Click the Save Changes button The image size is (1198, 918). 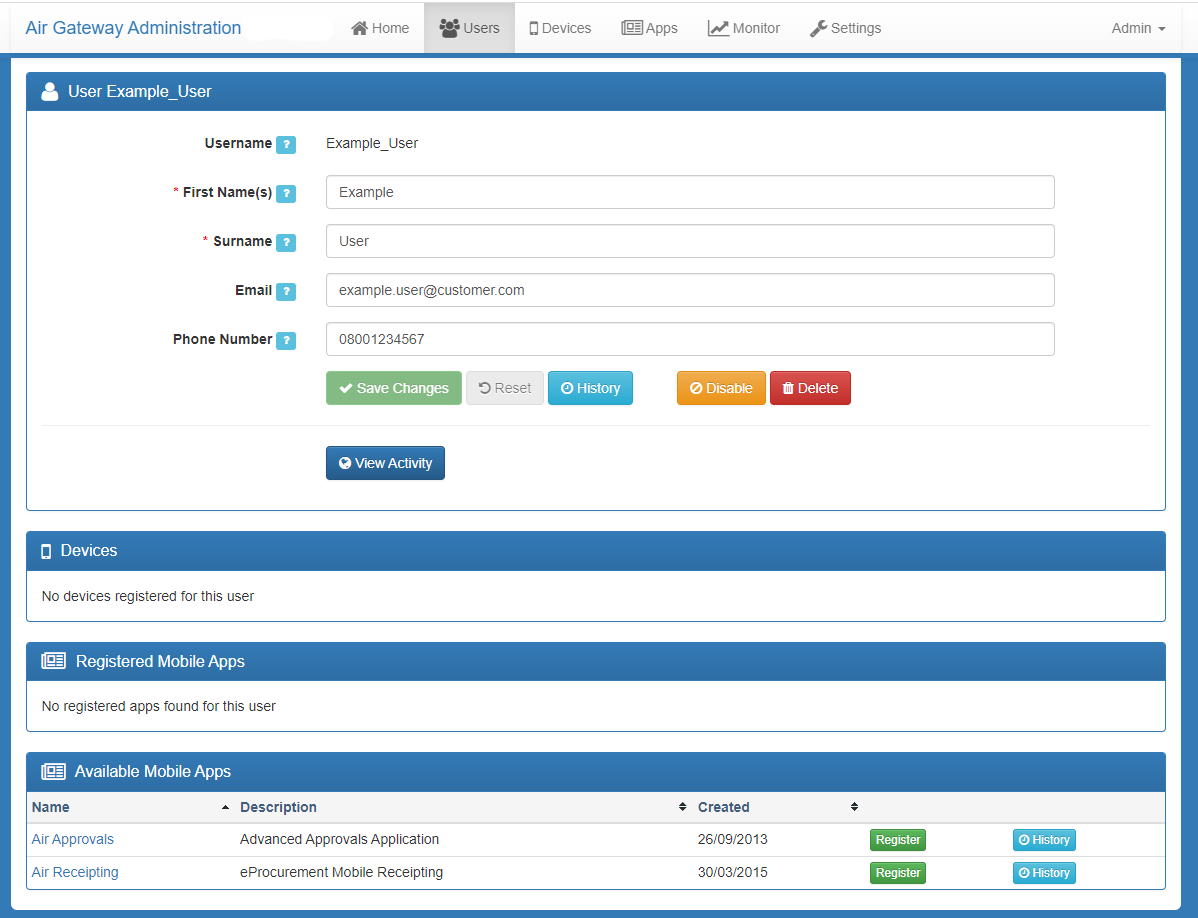click(x=393, y=388)
